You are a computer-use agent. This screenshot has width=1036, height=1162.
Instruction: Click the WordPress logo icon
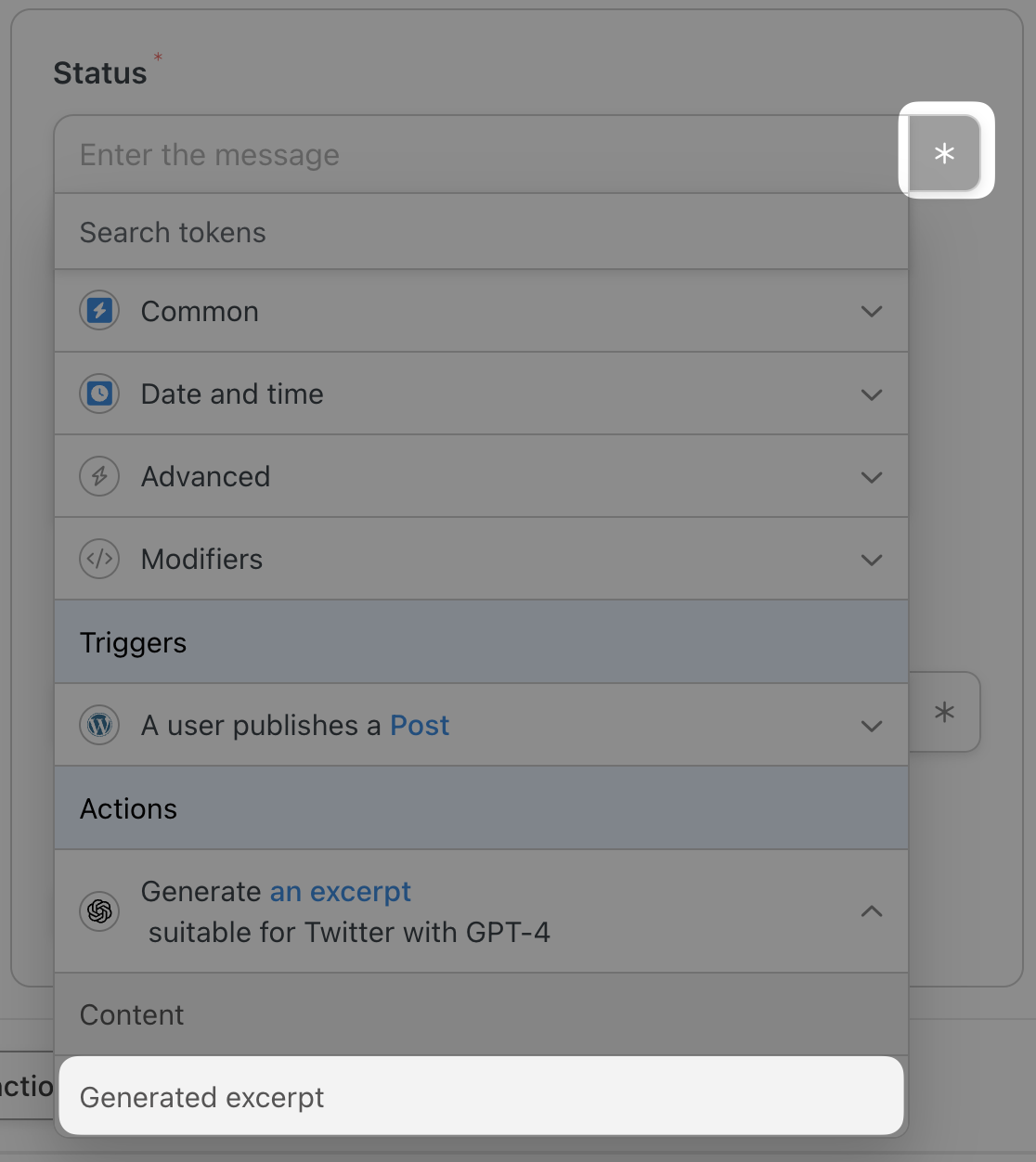coord(99,725)
